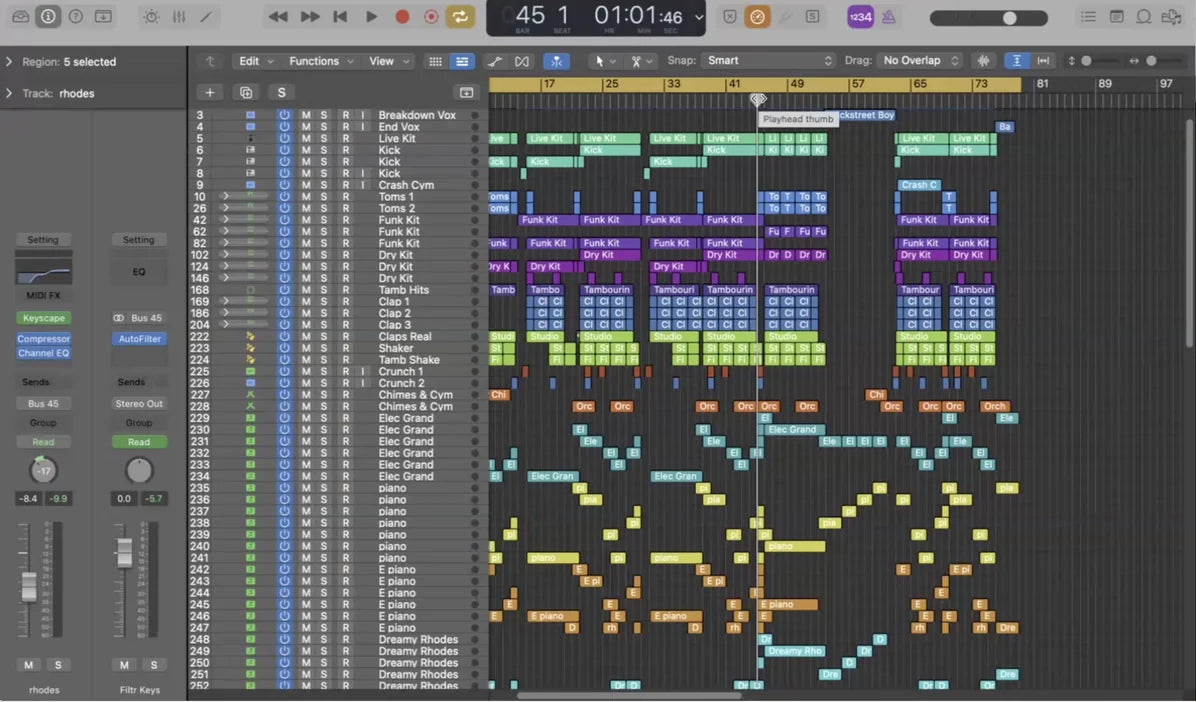This screenshot has width=1196, height=702.
Task: Open the Toolbar download-tray icon
Action: click(103, 16)
